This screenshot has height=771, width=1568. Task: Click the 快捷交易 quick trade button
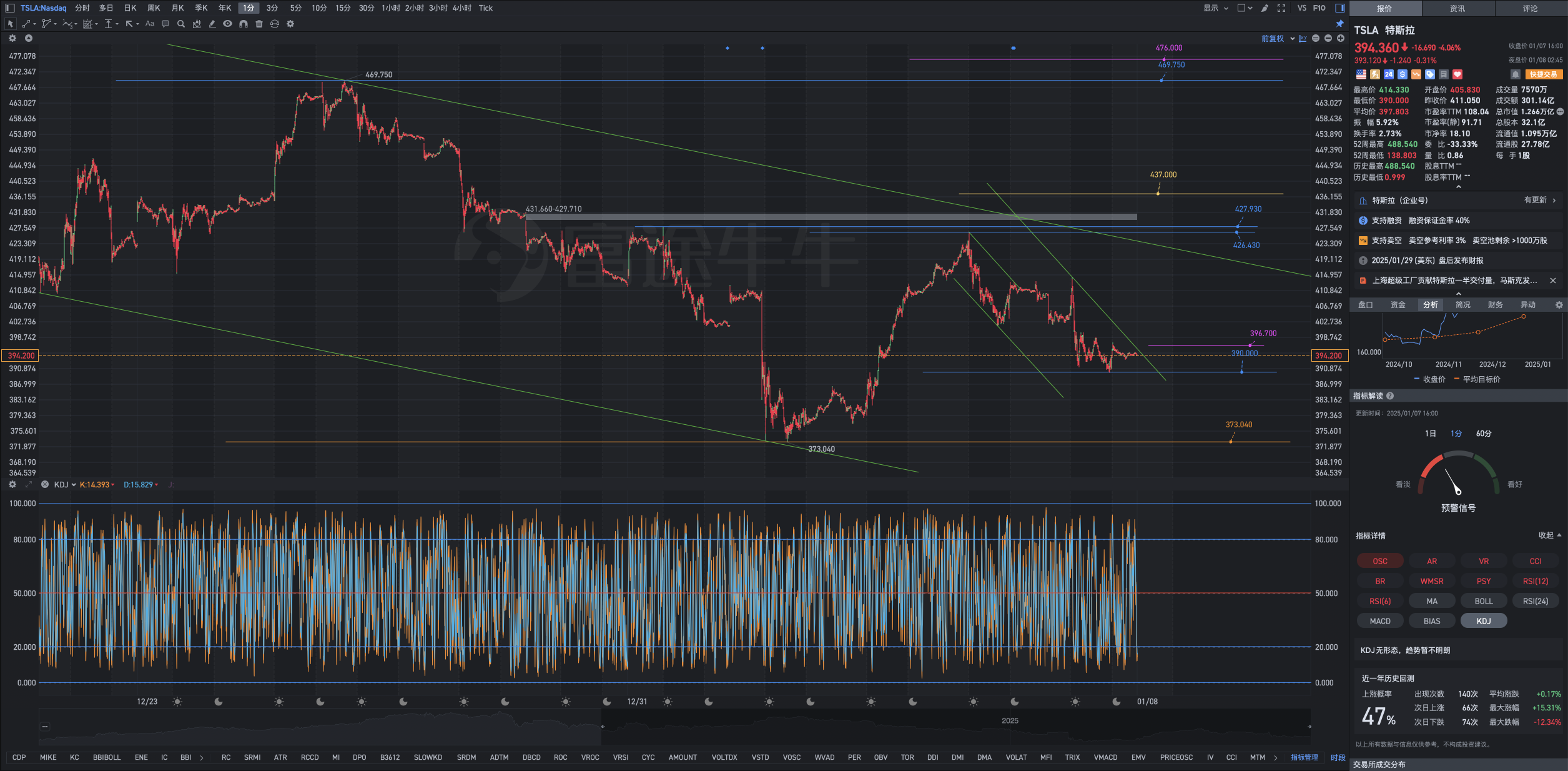tap(1543, 74)
